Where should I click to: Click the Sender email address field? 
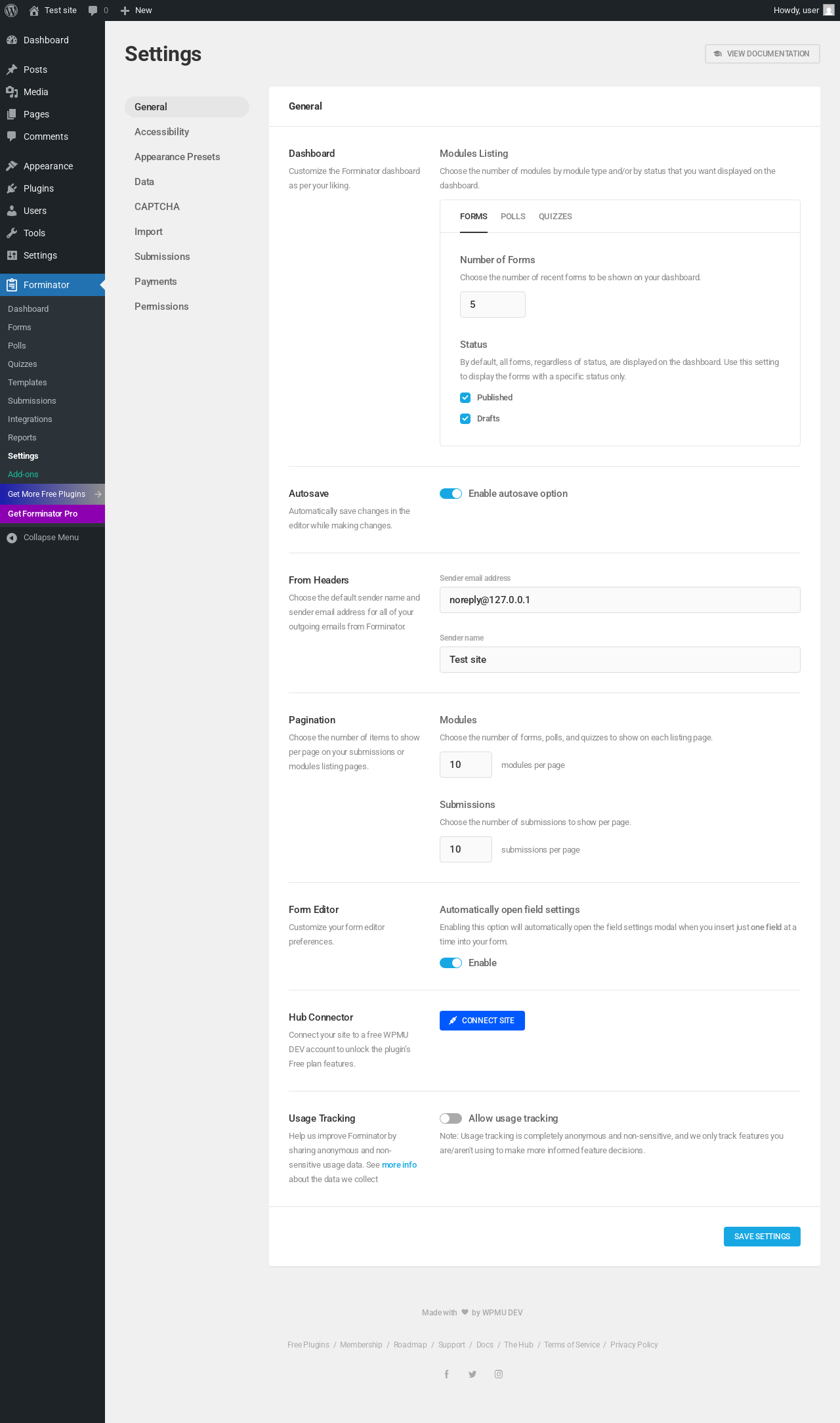(x=620, y=600)
